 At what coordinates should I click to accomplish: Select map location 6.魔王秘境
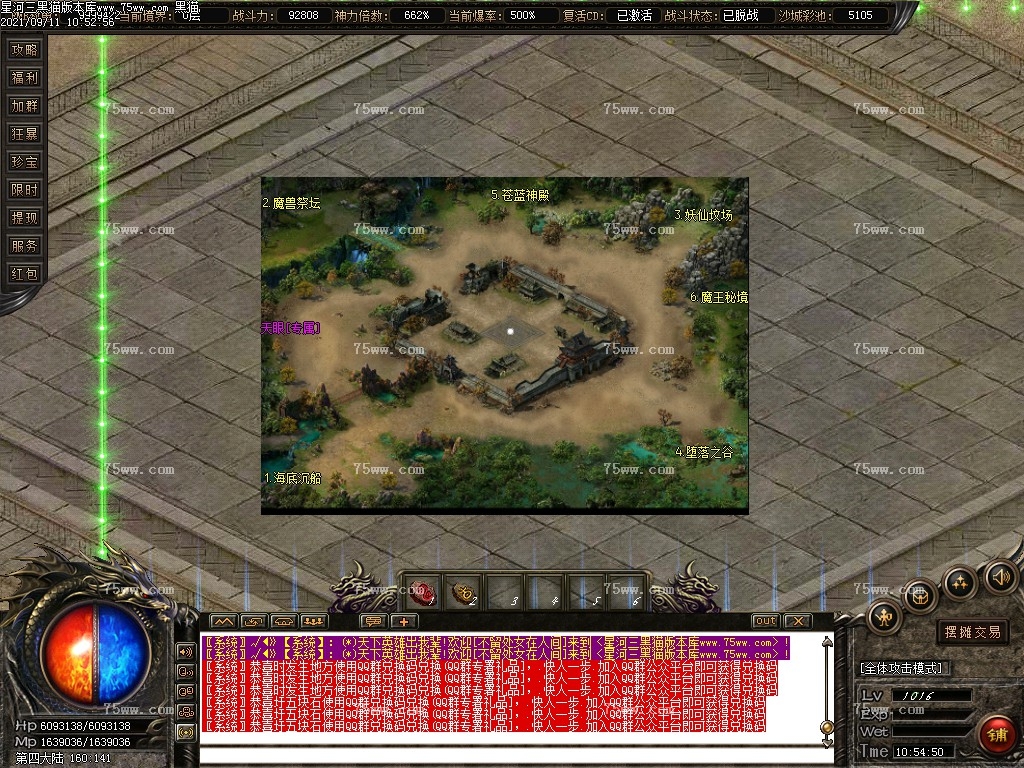click(x=719, y=297)
